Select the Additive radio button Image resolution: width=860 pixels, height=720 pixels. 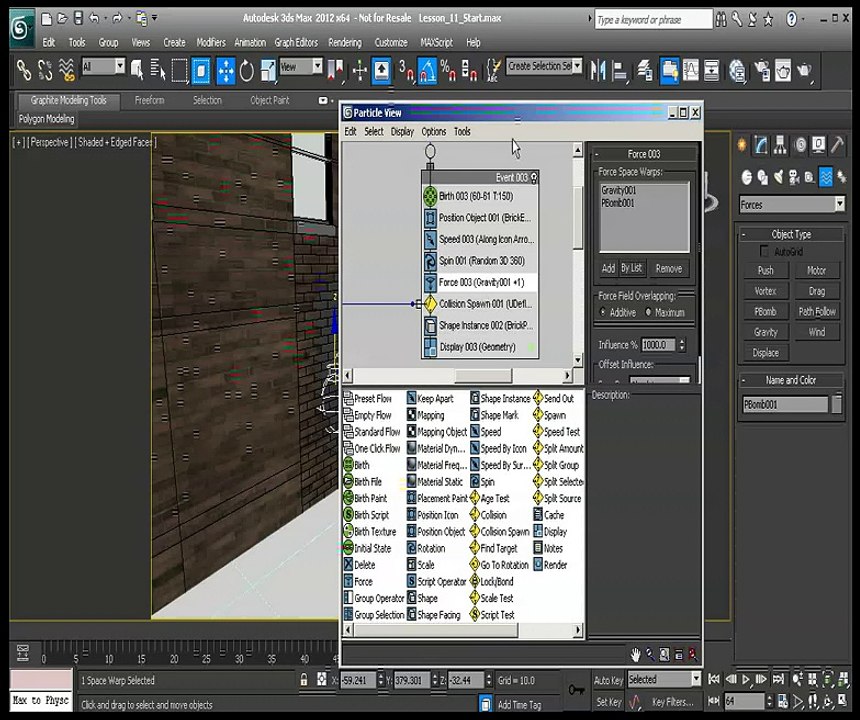(603, 312)
